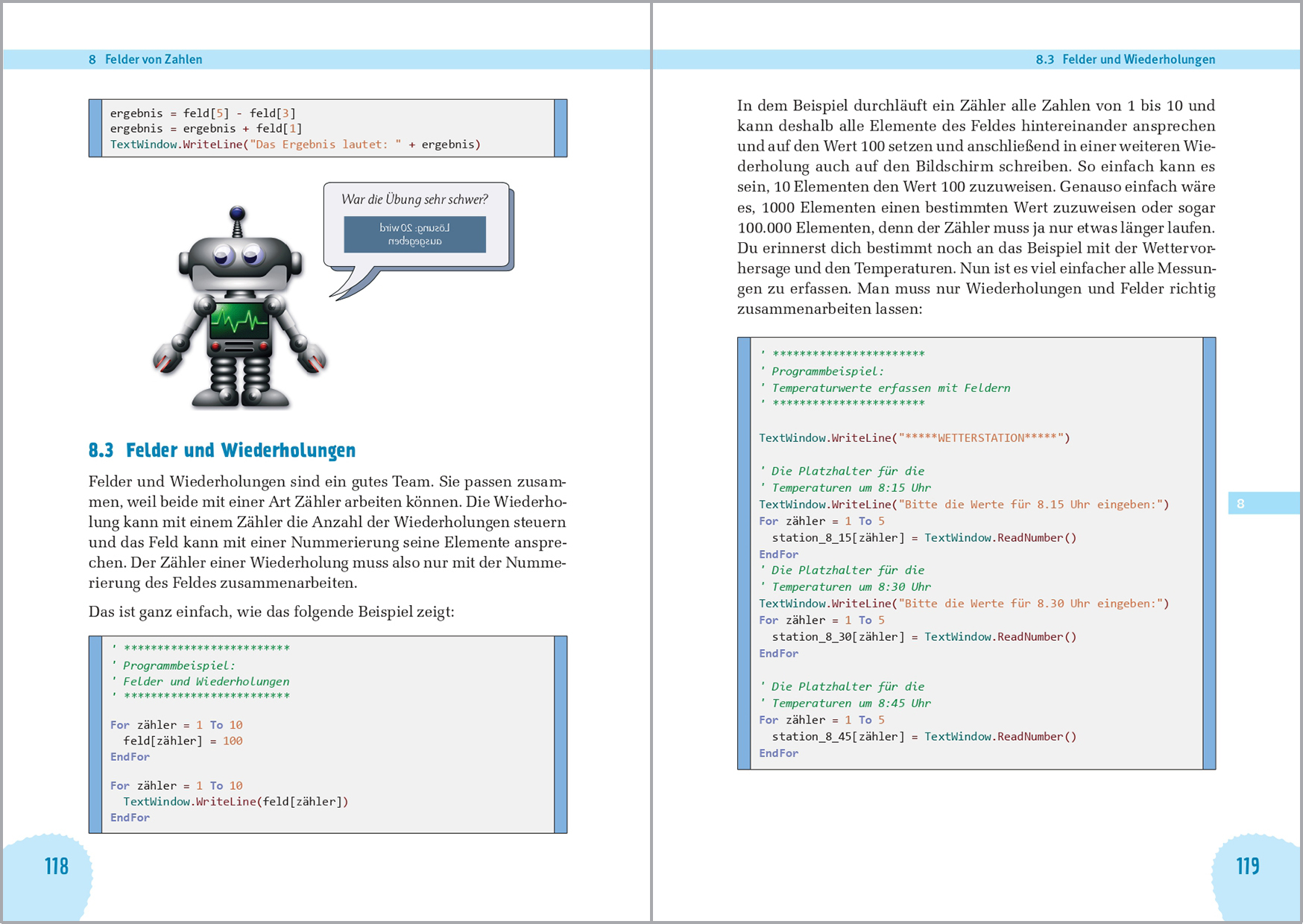Click the 'station_8_45[zähler]' code line
This screenshot has height=924, width=1303.
click(x=924, y=737)
